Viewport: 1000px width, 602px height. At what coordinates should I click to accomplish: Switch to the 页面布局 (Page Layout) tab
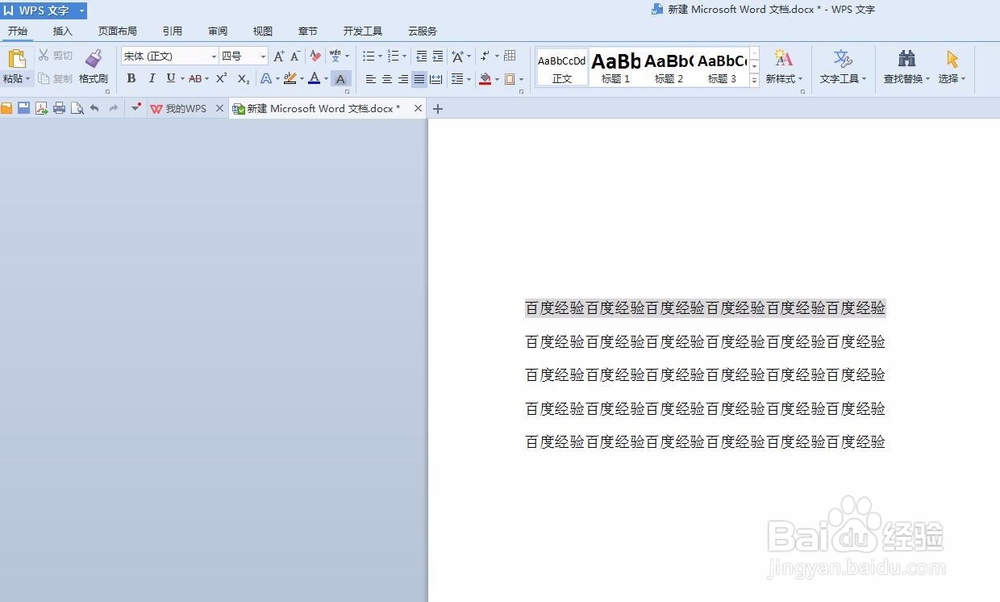tap(117, 31)
